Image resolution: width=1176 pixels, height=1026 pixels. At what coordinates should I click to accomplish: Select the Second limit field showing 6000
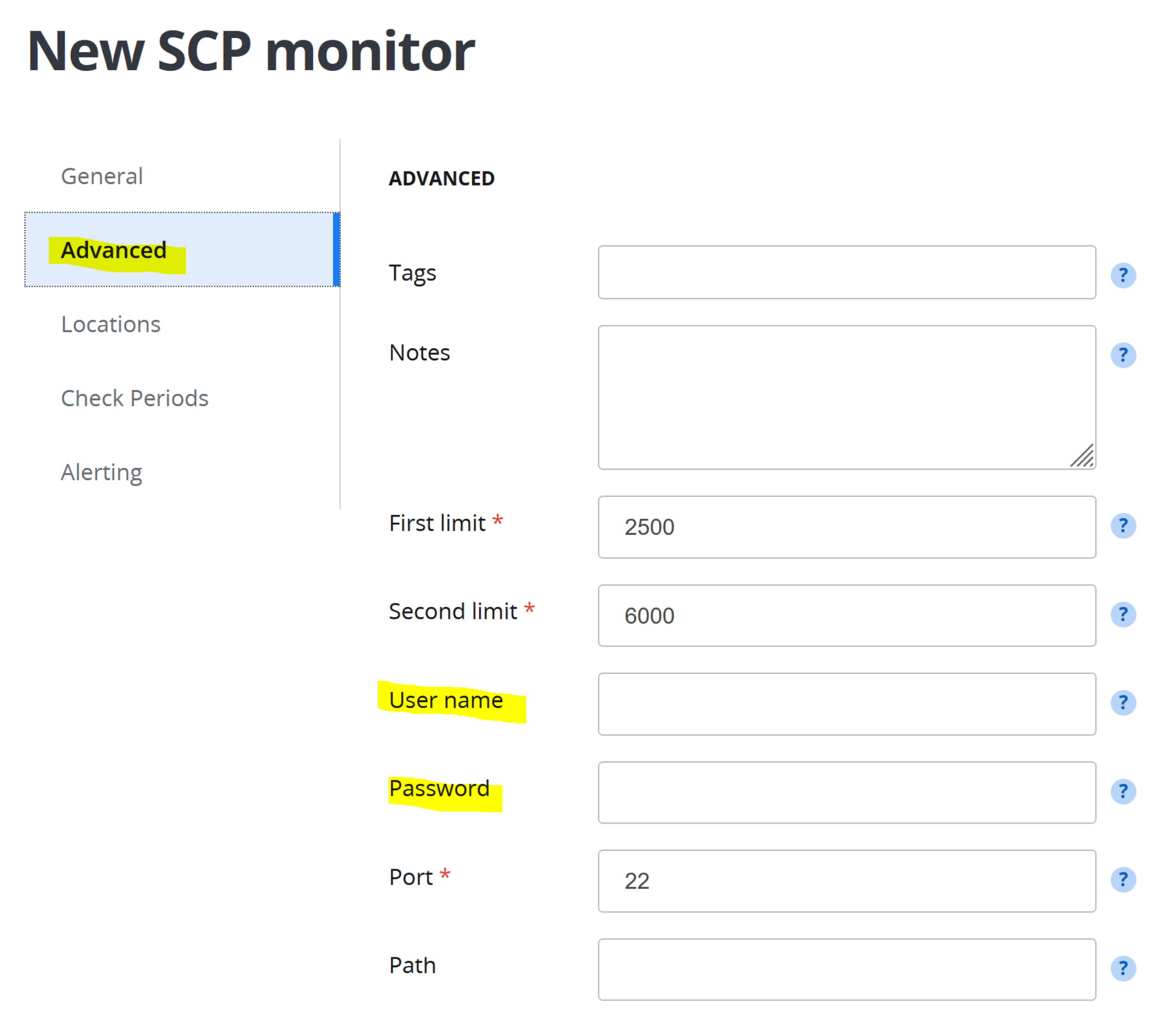pos(846,616)
